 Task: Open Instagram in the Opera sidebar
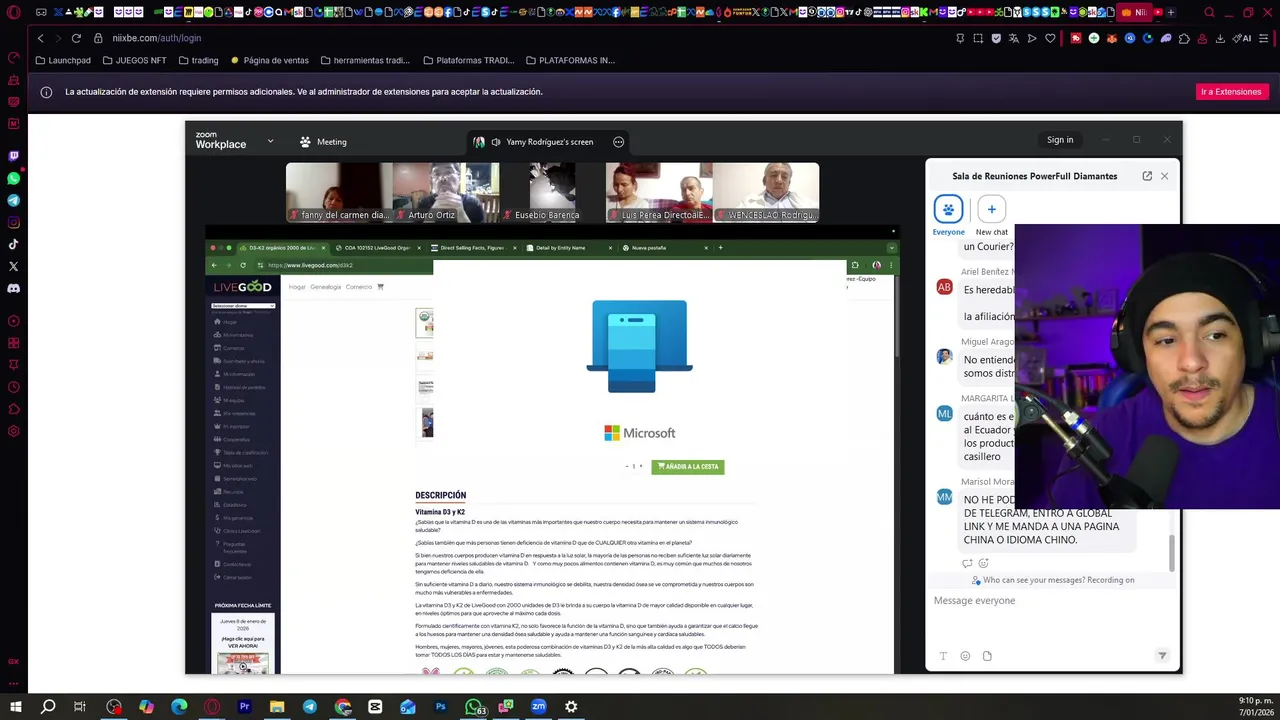[13, 222]
